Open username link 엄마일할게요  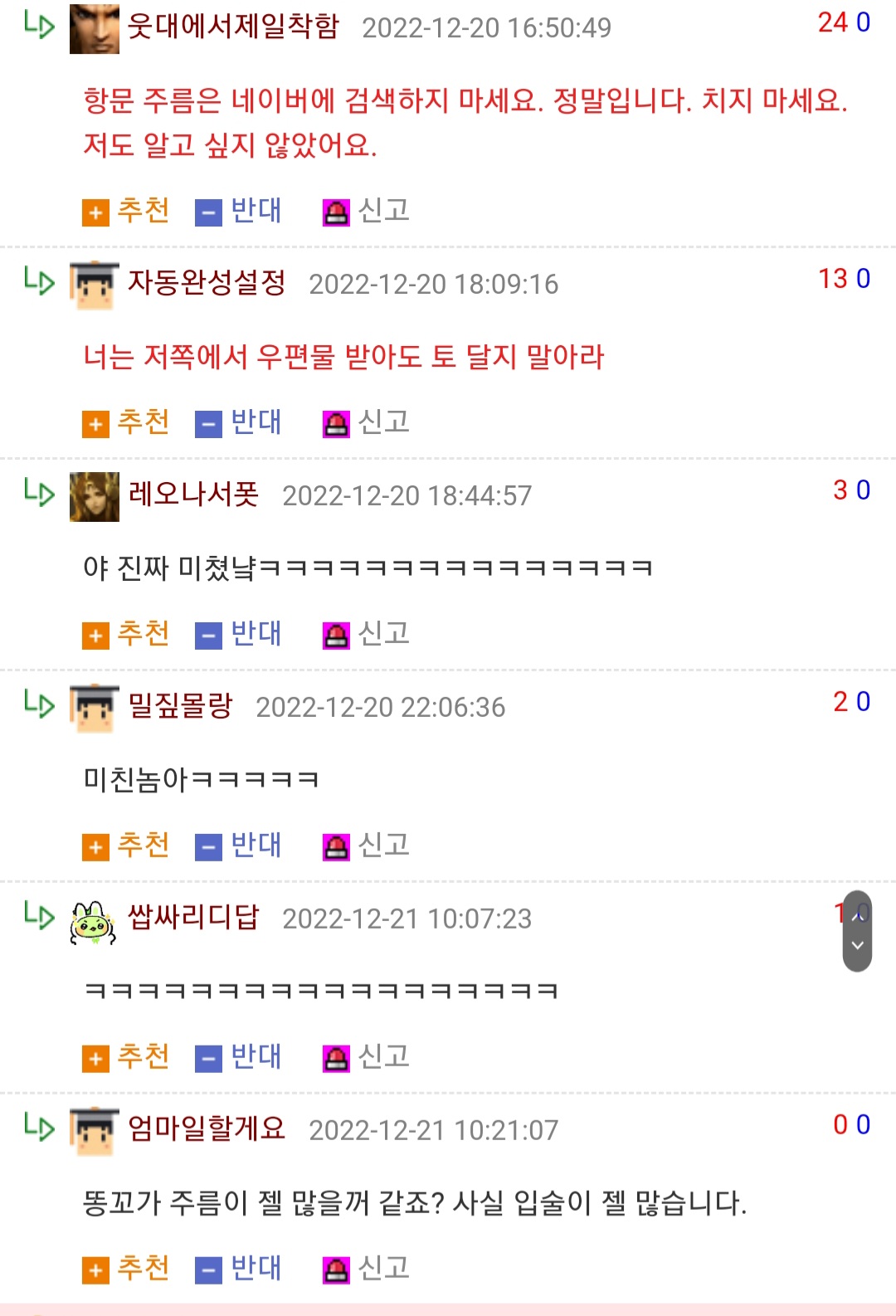point(207,1128)
